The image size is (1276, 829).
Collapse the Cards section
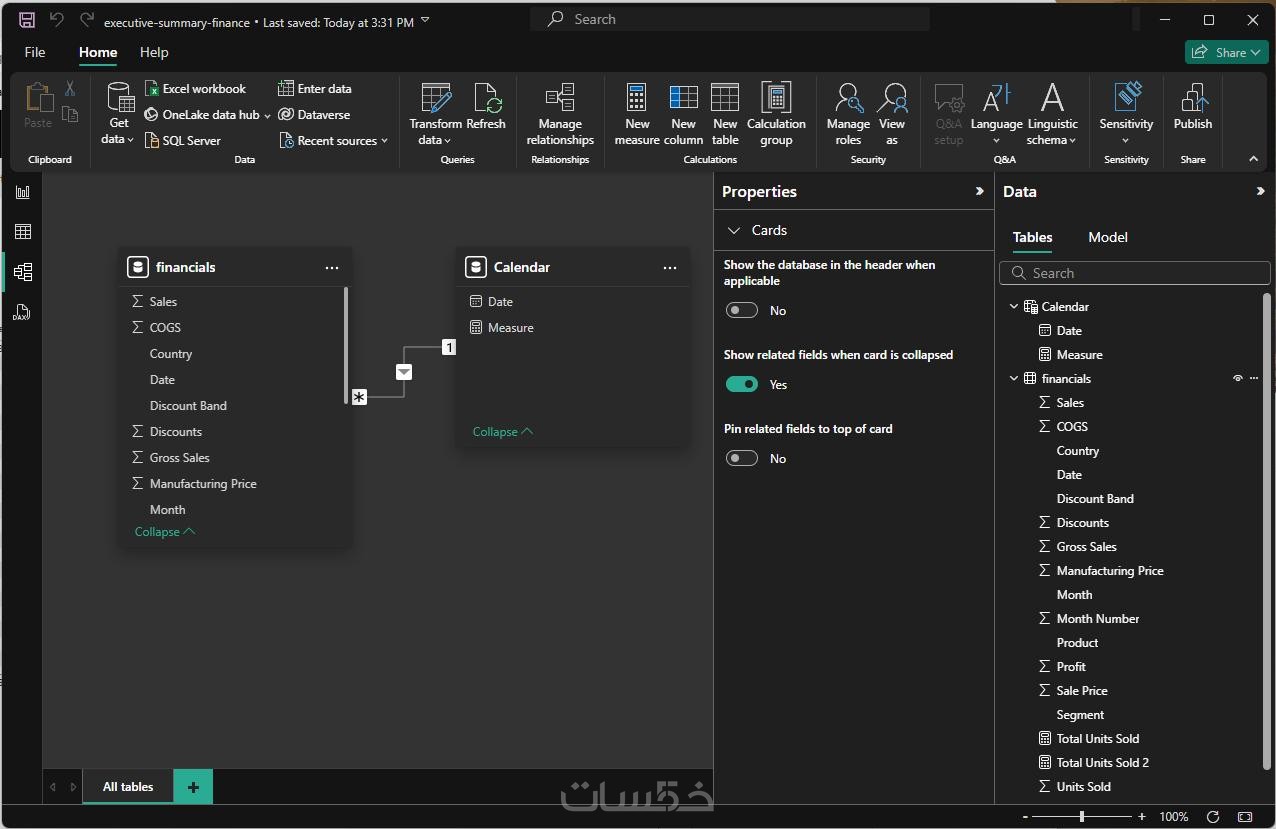(x=733, y=230)
